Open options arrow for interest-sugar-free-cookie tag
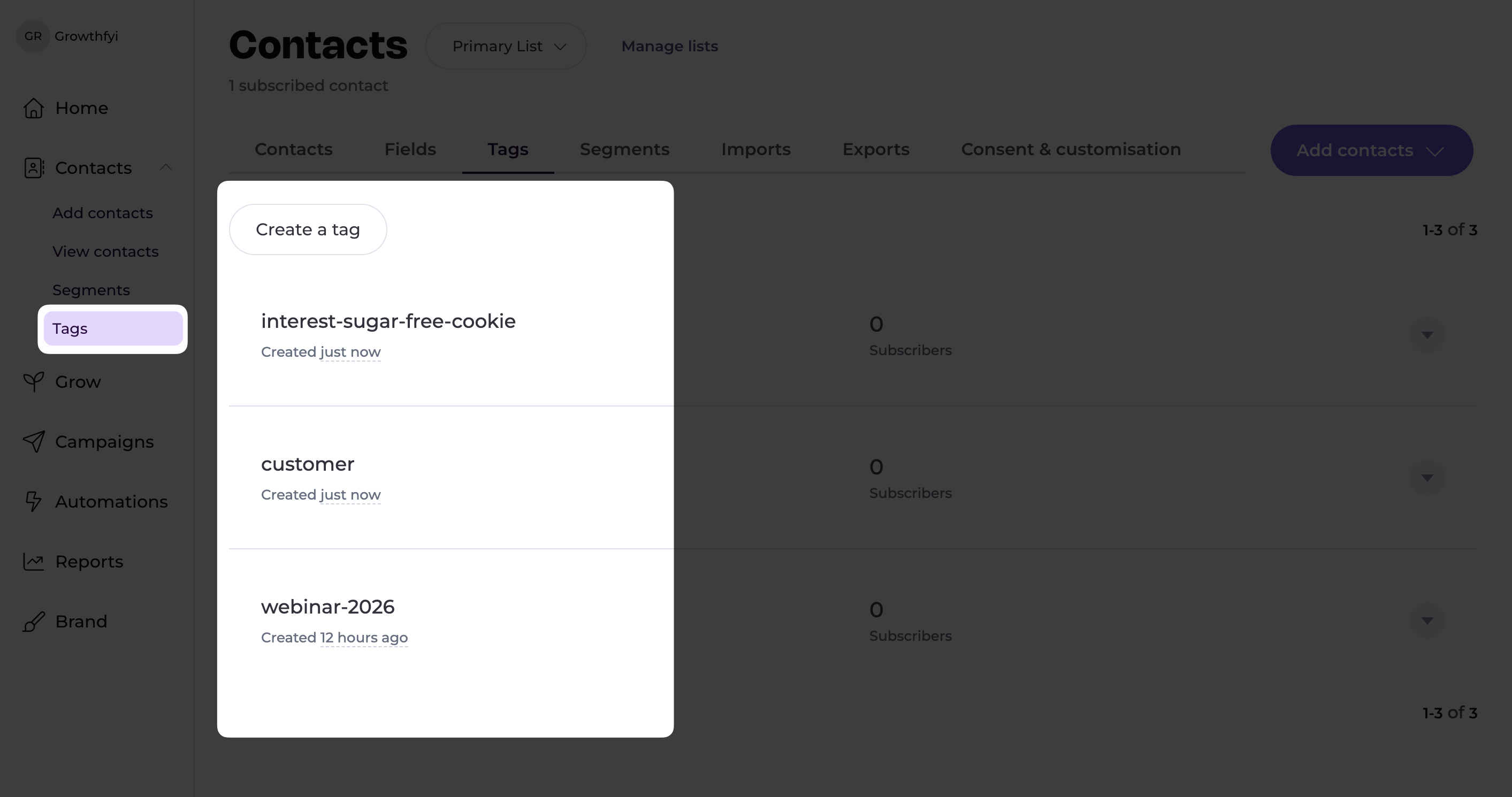Screen dimensions: 1512x797 tap(1427, 335)
